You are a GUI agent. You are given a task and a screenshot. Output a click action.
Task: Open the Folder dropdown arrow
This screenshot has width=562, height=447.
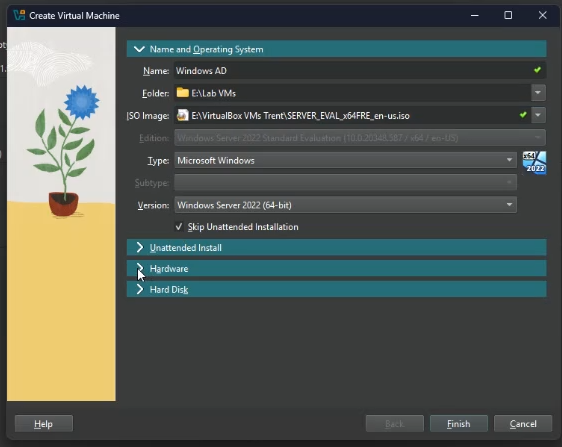538,92
